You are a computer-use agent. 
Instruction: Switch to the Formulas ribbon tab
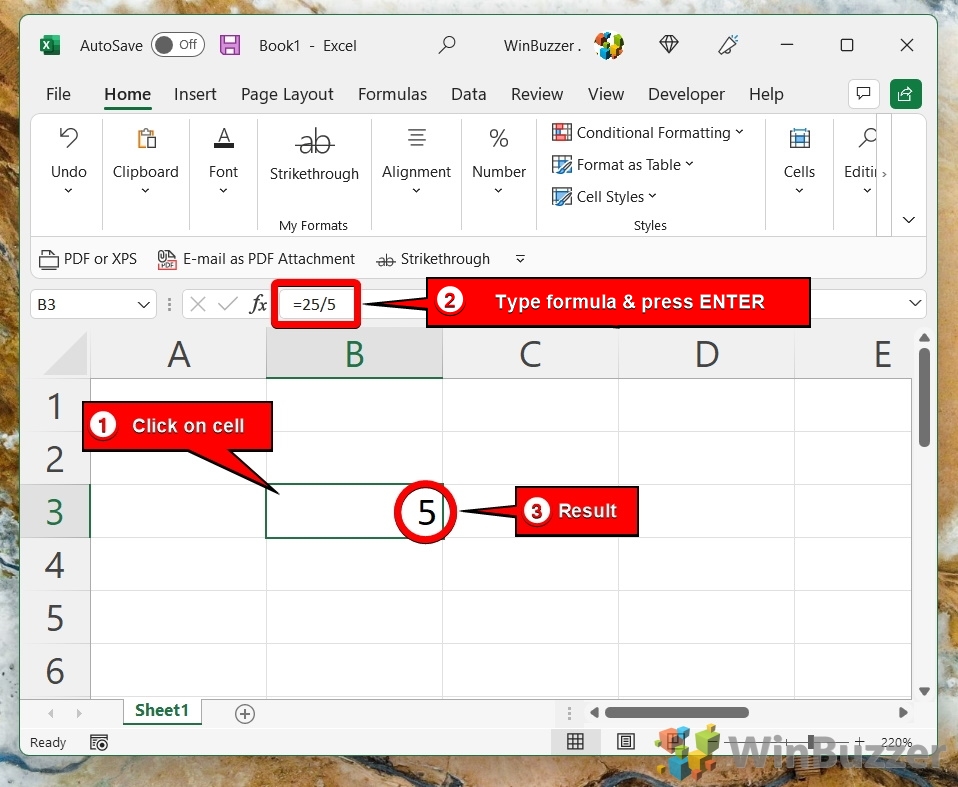click(x=392, y=94)
